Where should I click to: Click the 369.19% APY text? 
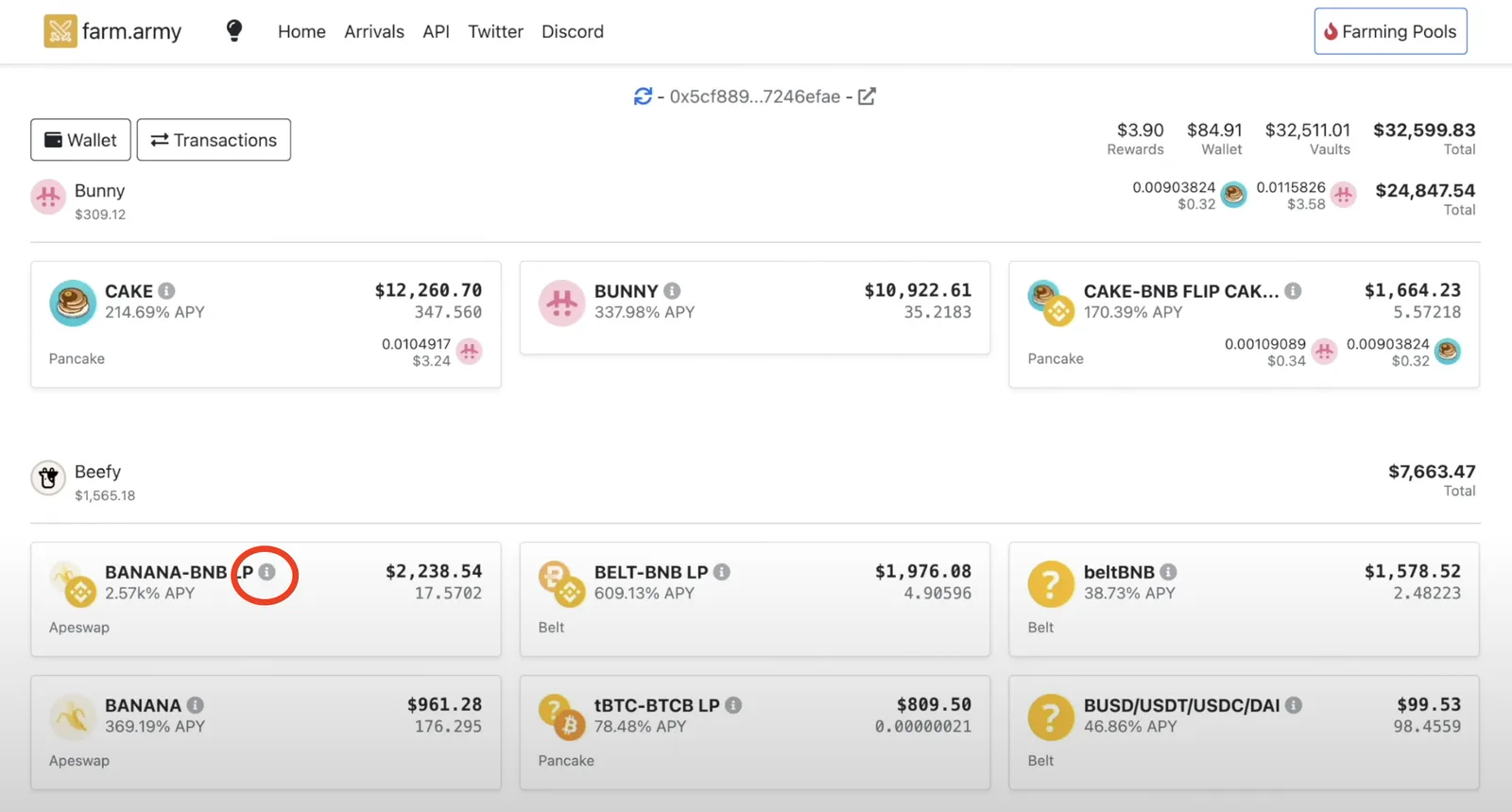pyautogui.click(x=155, y=727)
